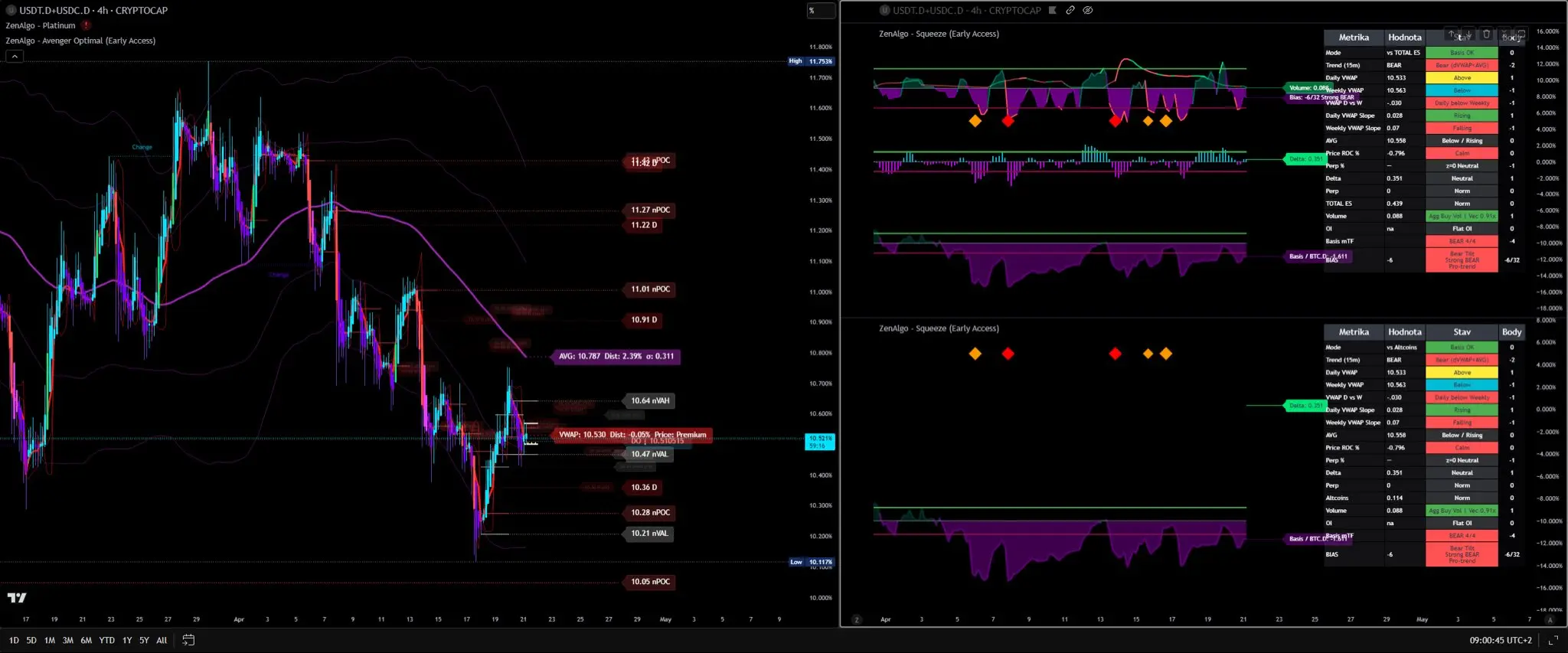The width and height of the screenshot is (1568, 653).
Task: Open the TradingView logo
Action: 17,598
